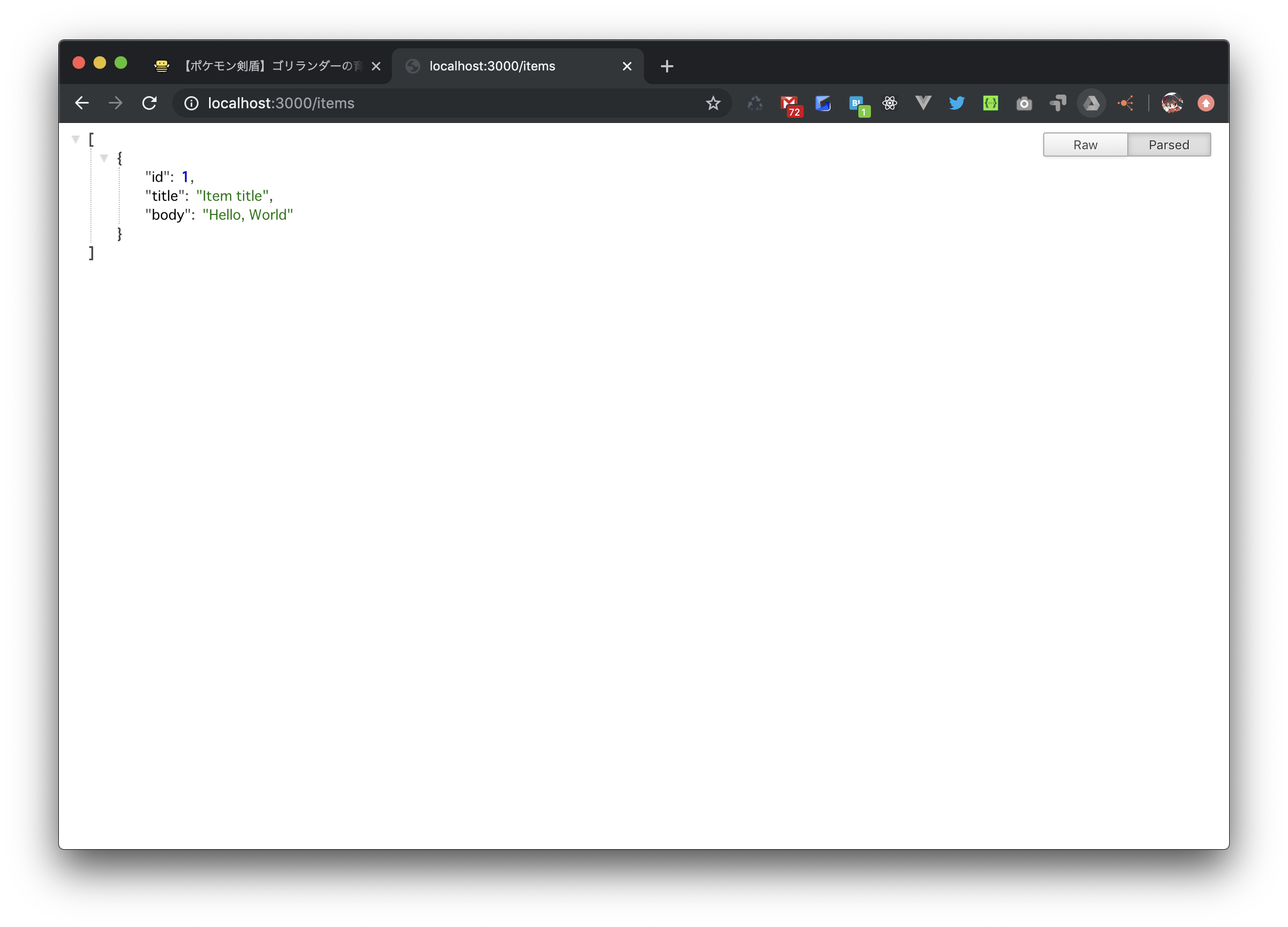Screen dimensions: 1288x927
Task: Switch to Parsed JSON view
Action: 1168,145
